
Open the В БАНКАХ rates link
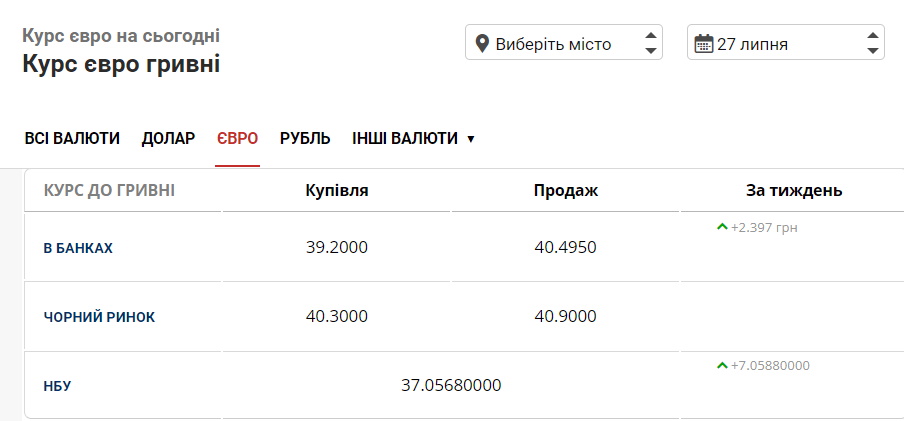point(78,248)
